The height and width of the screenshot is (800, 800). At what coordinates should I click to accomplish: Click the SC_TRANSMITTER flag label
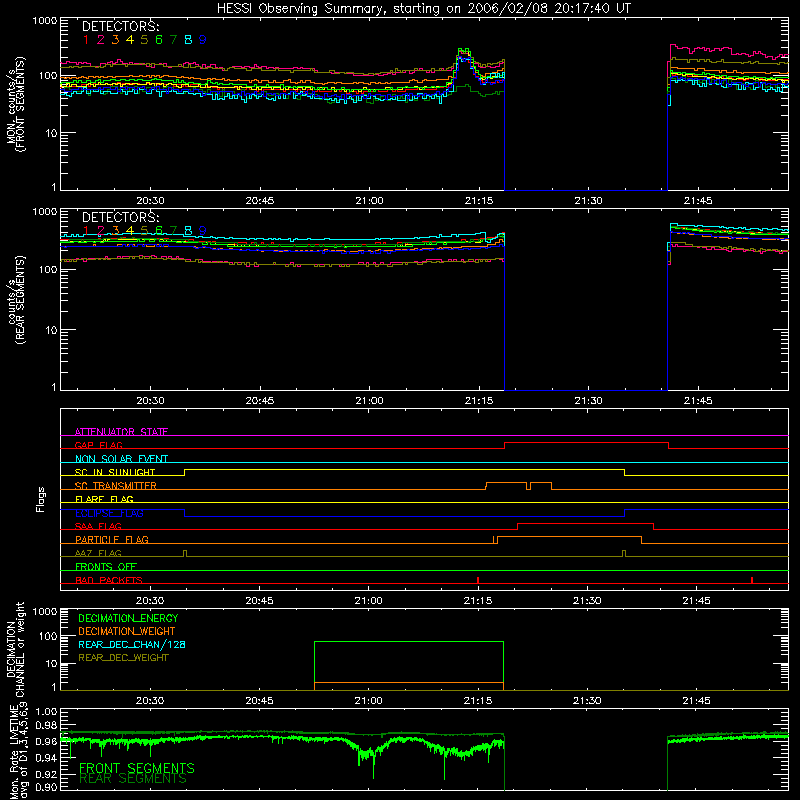115,486
